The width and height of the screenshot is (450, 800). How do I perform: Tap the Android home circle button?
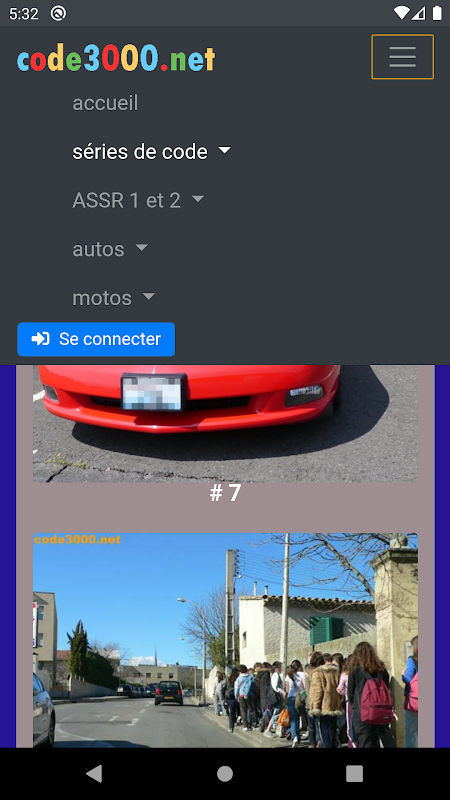[x=225, y=773]
